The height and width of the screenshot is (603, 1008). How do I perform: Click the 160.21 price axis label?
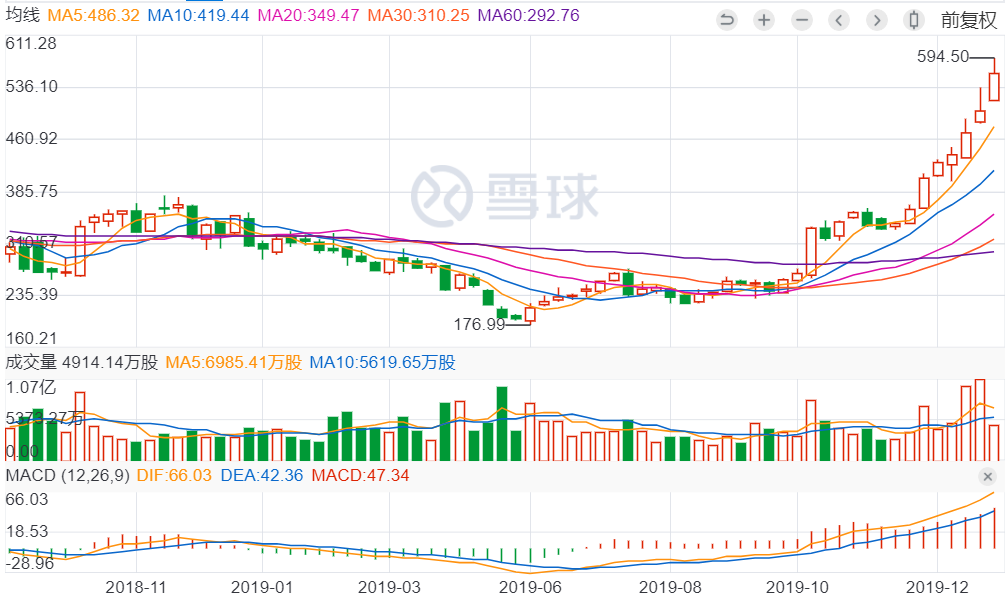[x=32, y=338]
